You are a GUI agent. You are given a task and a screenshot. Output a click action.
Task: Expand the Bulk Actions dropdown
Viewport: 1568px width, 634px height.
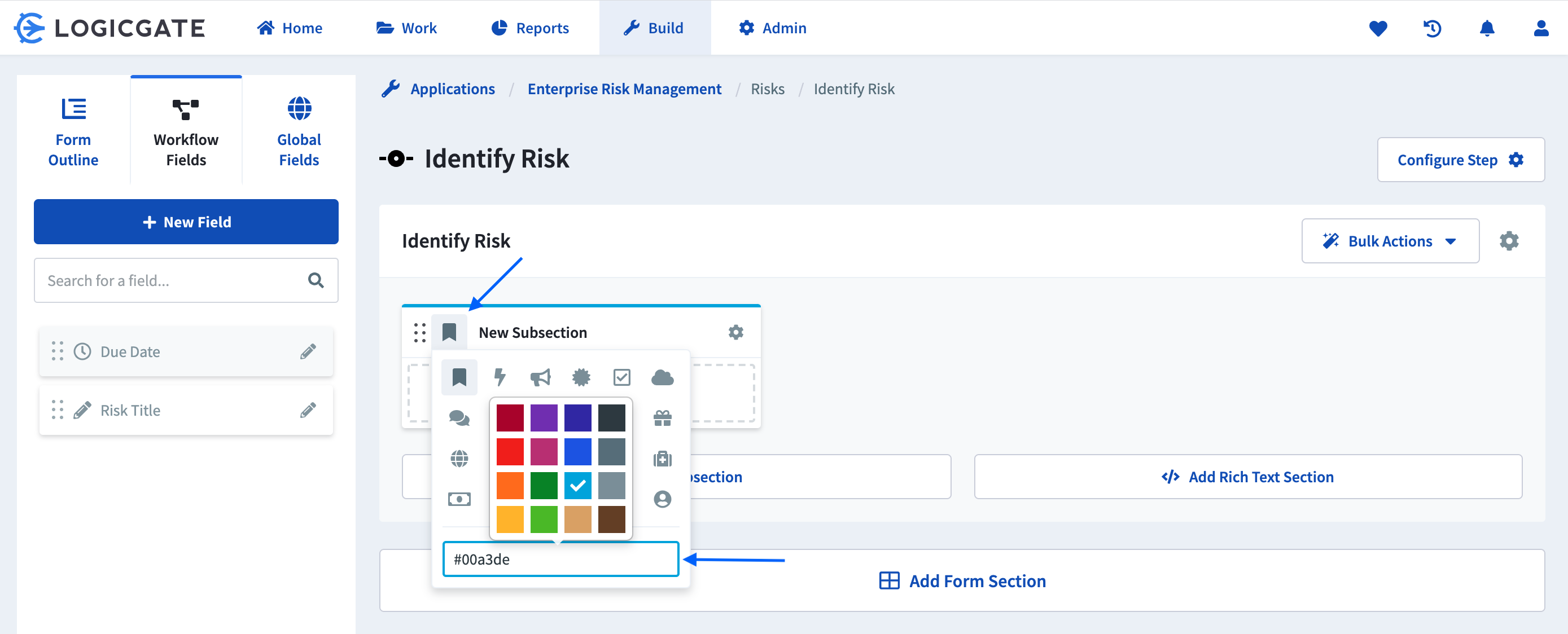pos(1390,241)
